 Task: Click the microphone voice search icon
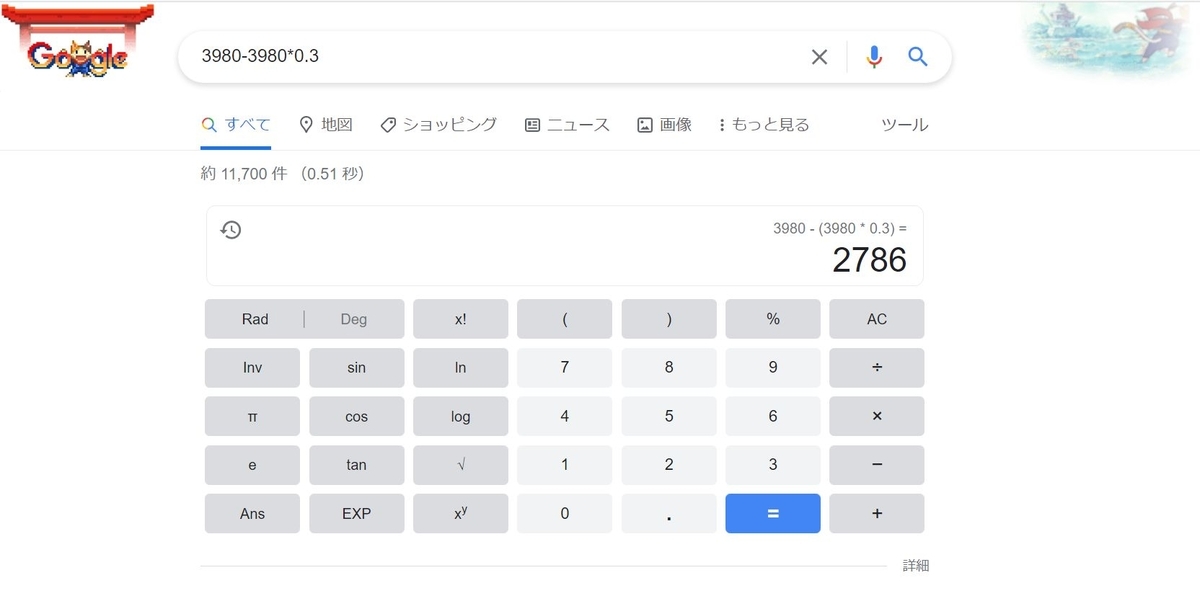(874, 57)
